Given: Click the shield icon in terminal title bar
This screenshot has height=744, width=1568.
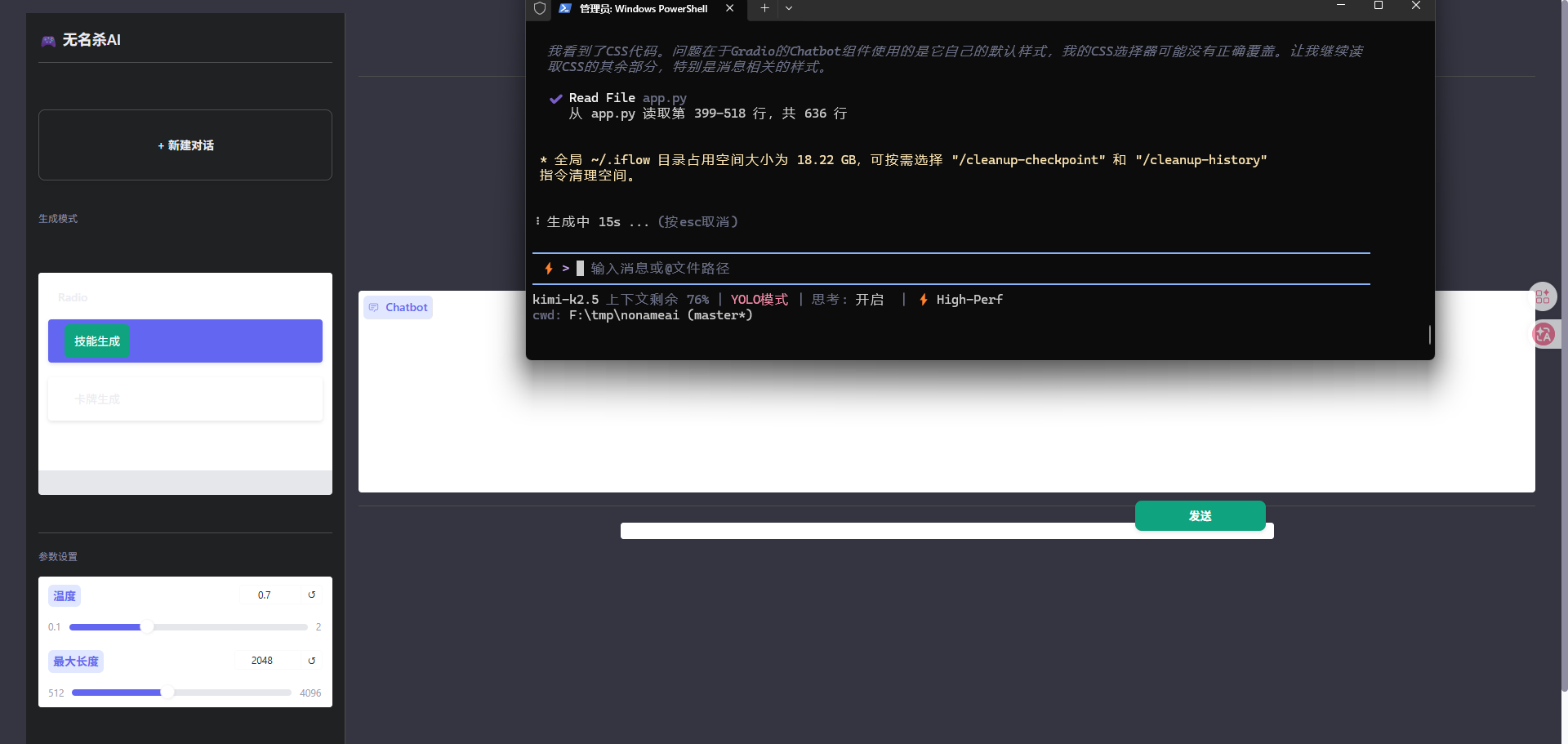Looking at the screenshot, I should (x=540, y=8).
